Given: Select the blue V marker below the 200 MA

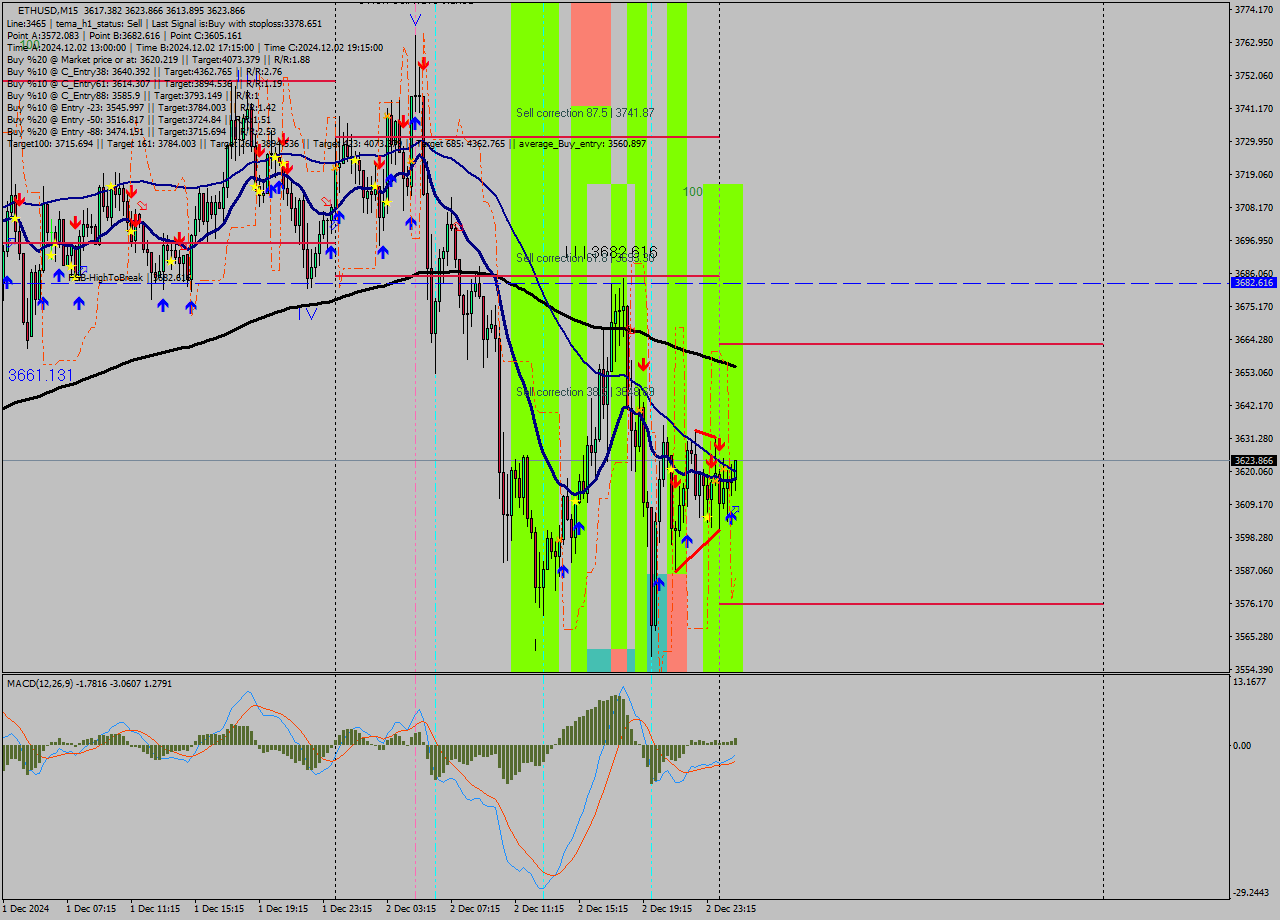Looking at the screenshot, I should click(311, 313).
